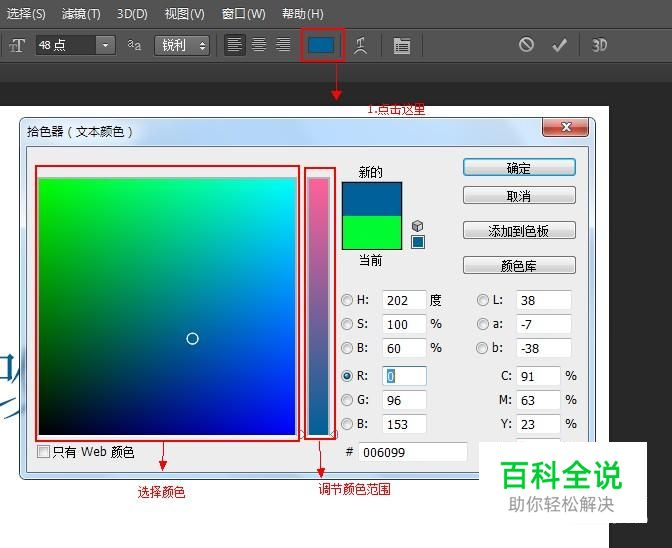Screen dimensions: 672x548
Task: Click the font size T icon
Action: (x=17, y=45)
